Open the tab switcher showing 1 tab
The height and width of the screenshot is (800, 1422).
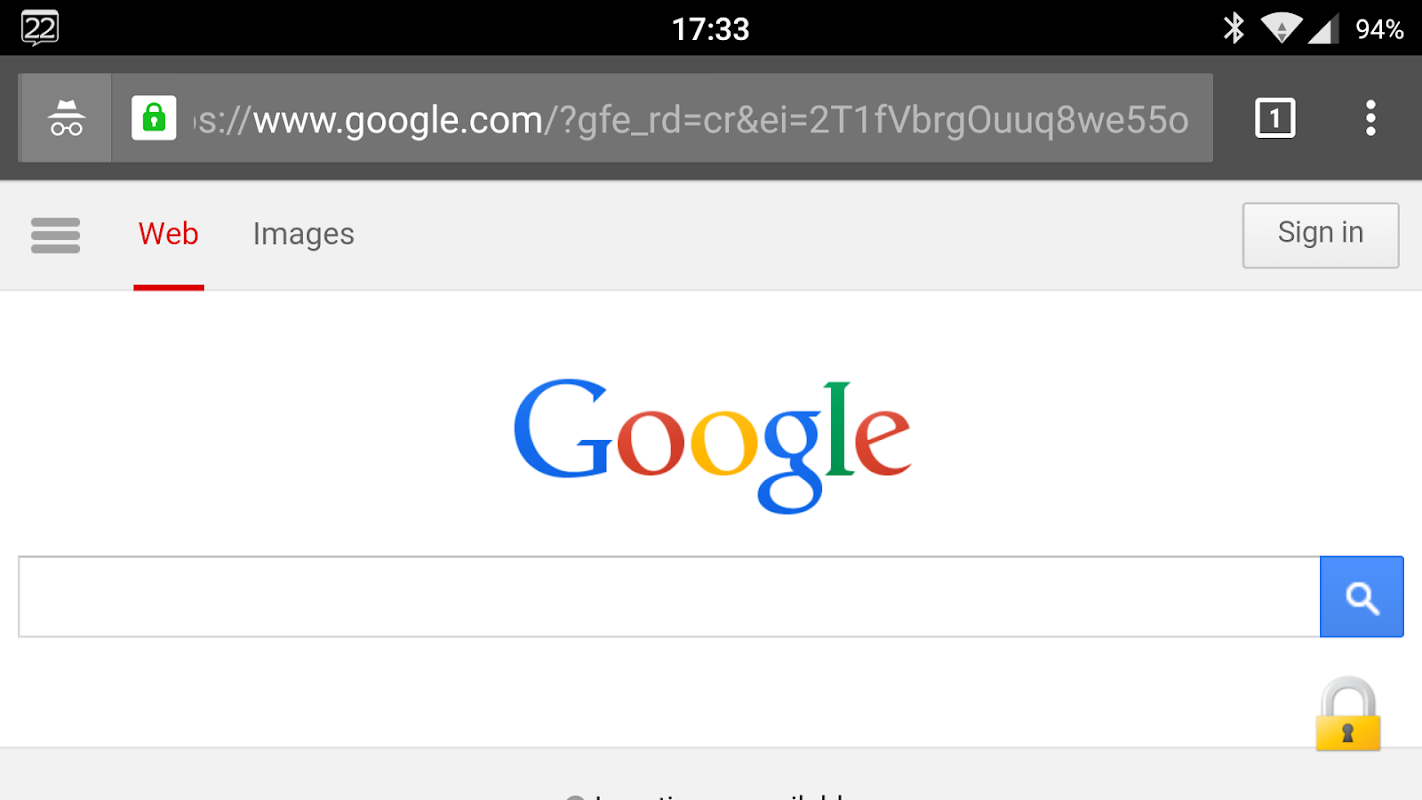[1275, 118]
